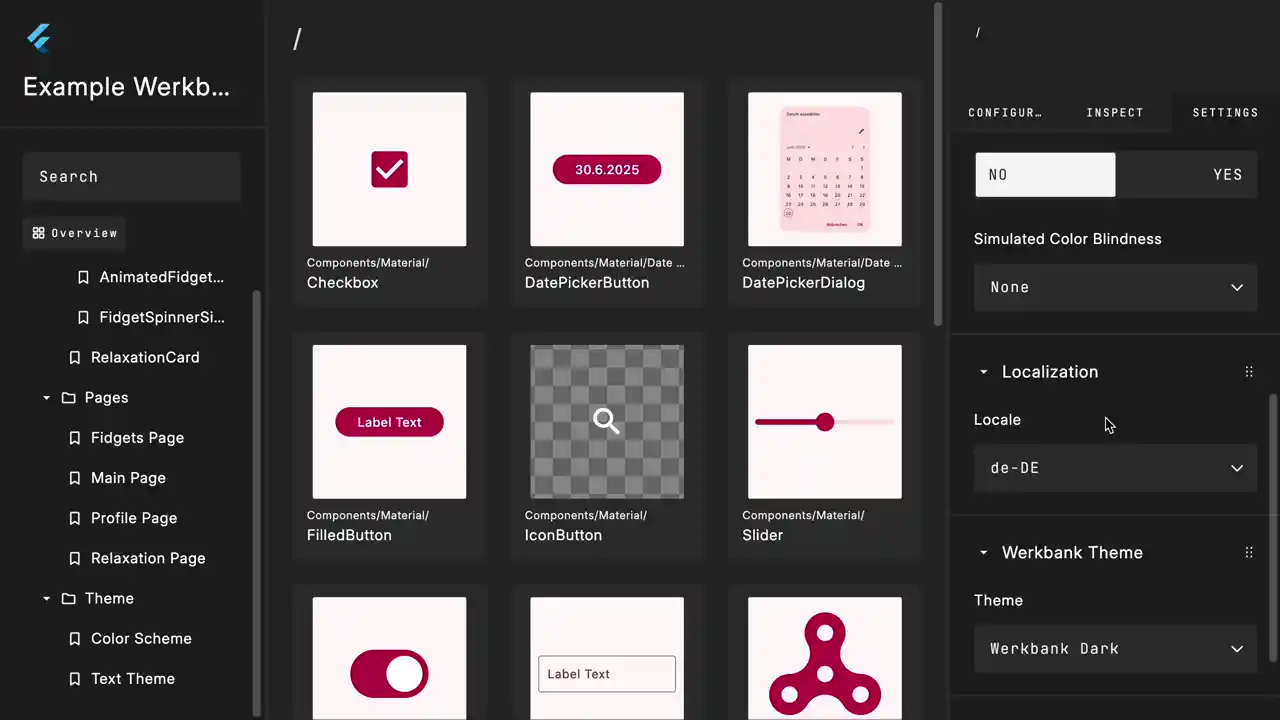
Task: Click bookmark icon beside RelaxationCard
Action: click(75, 357)
